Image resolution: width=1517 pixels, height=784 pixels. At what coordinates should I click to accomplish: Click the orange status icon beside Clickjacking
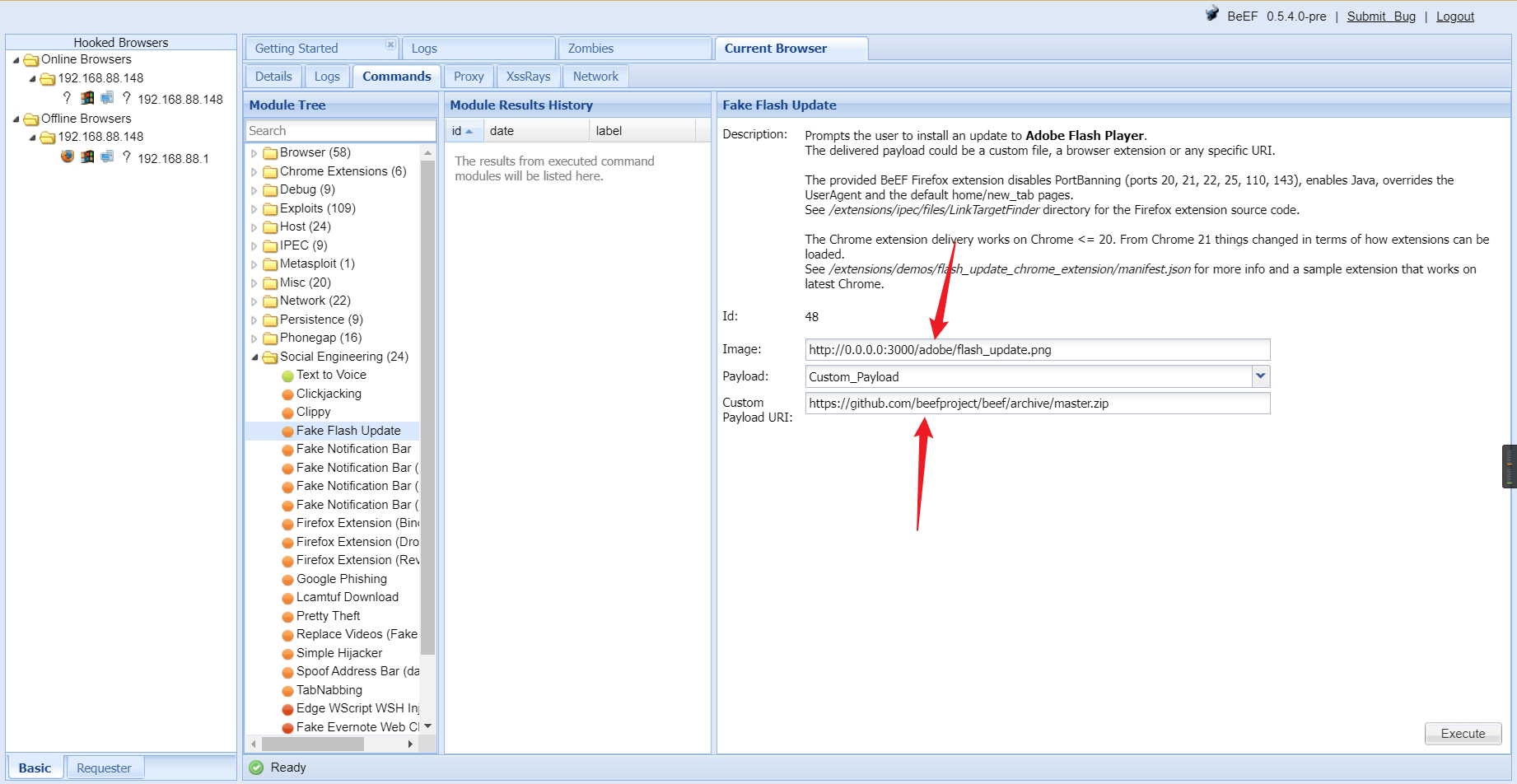287,394
